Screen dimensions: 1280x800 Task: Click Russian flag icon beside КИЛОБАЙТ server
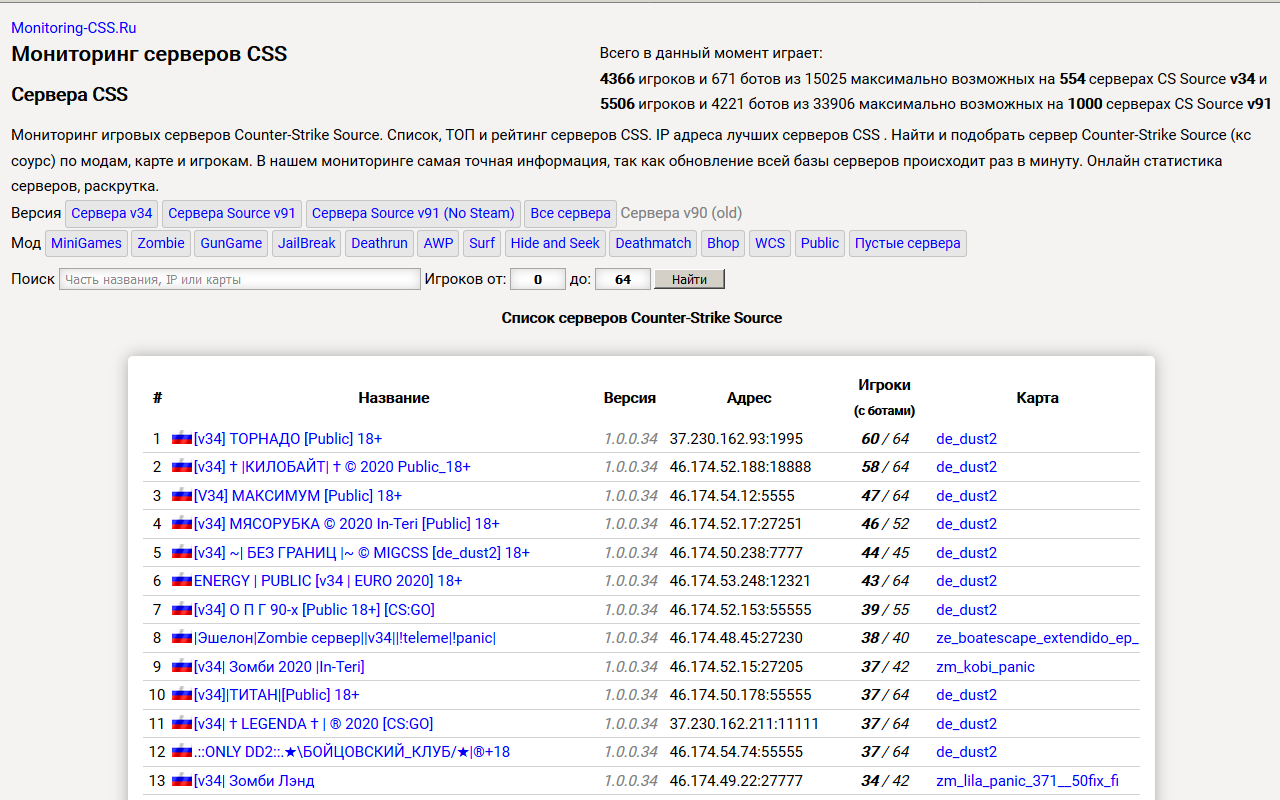[x=182, y=467]
